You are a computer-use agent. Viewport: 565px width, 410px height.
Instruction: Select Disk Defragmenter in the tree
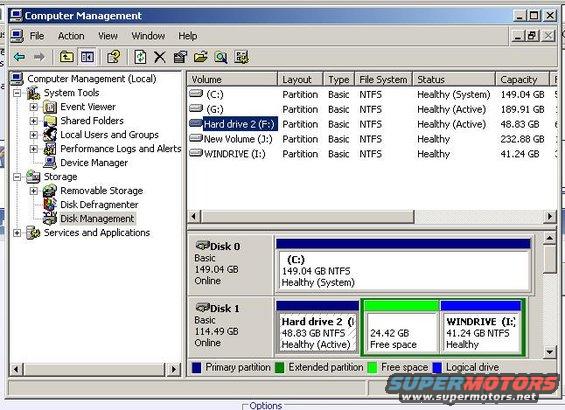pos(99,205)
